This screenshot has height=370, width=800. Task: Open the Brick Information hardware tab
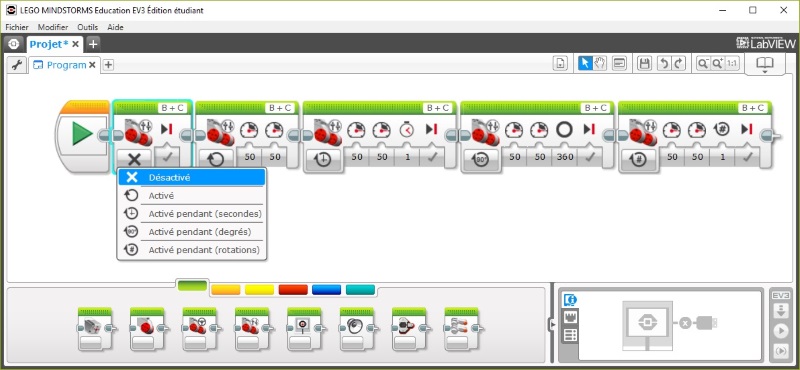click(570, 300)
